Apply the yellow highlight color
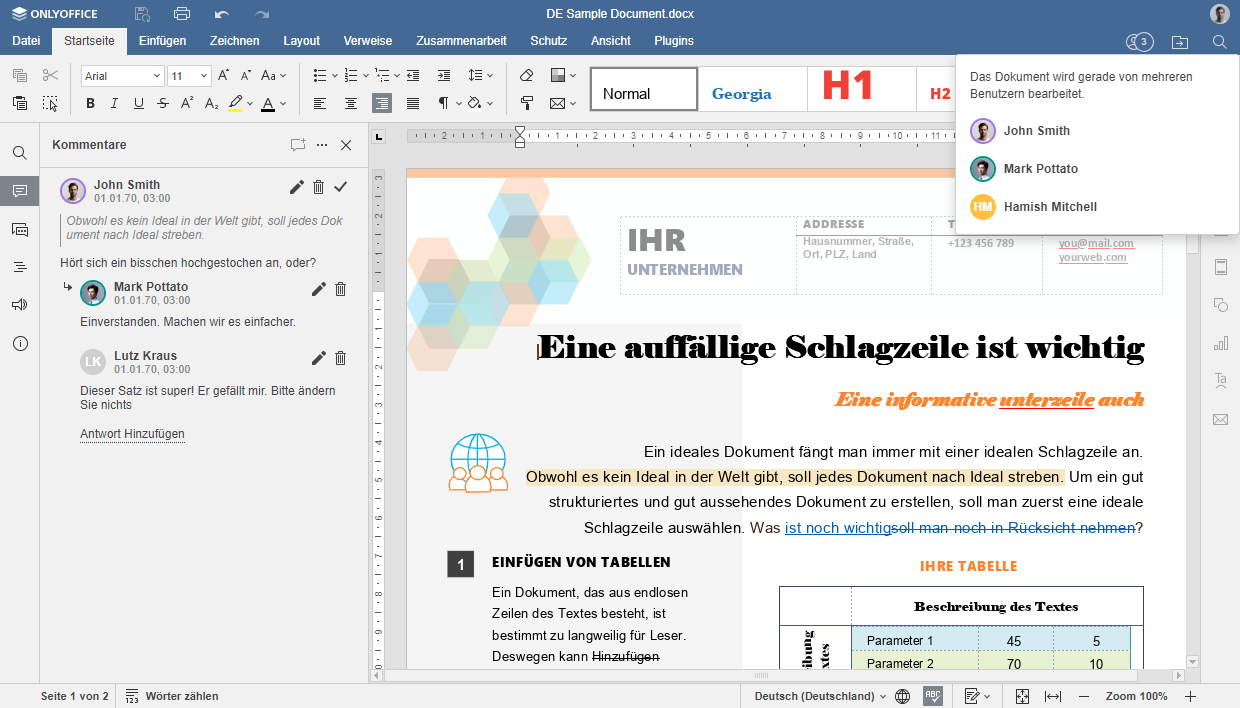The image size is (1240, 708). 235,103
